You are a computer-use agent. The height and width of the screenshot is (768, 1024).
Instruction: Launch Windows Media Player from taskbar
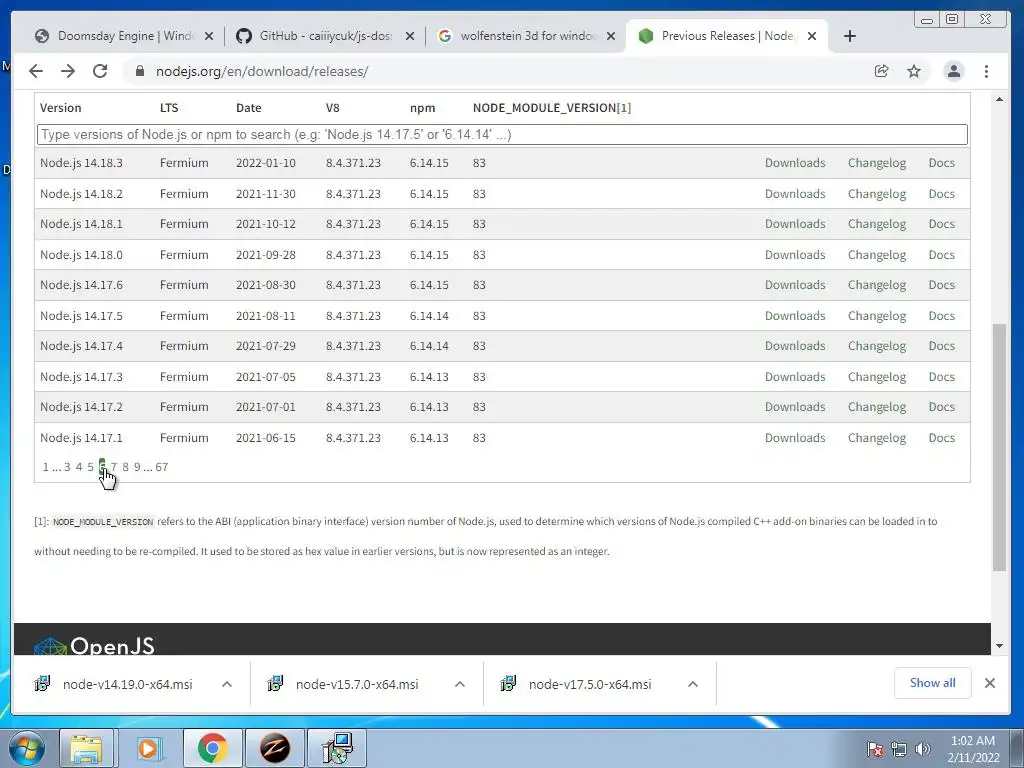pos(148,748)
